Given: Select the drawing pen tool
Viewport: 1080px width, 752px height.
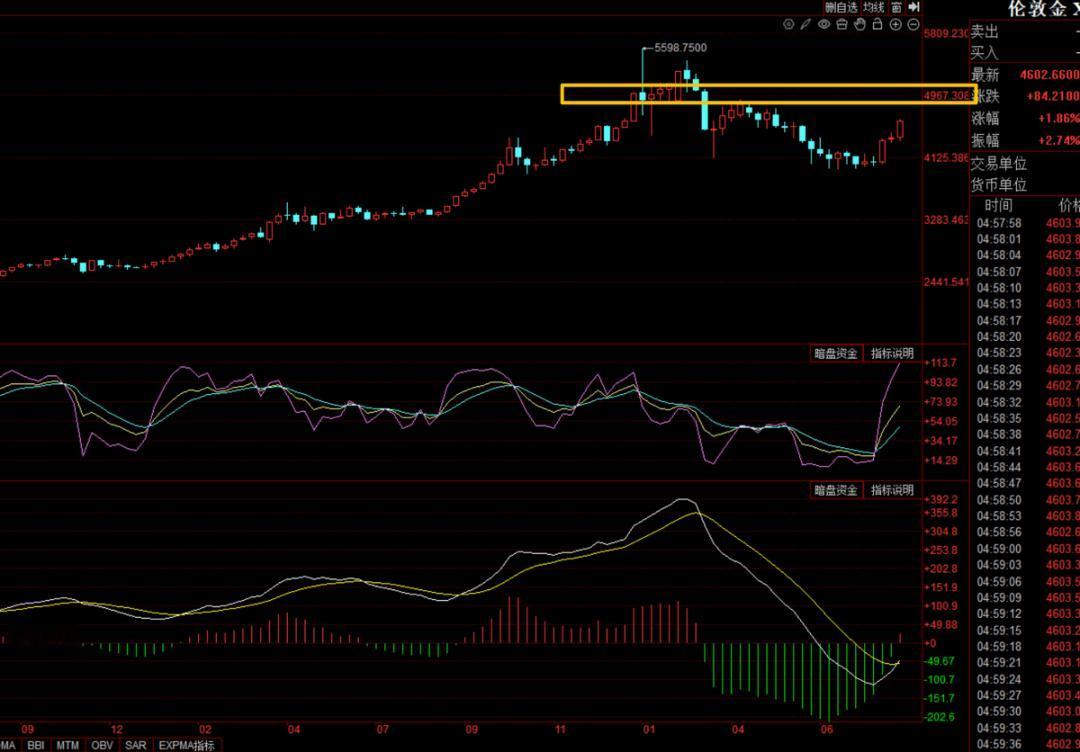Looking at the screenshot, I should pos(806,25).
